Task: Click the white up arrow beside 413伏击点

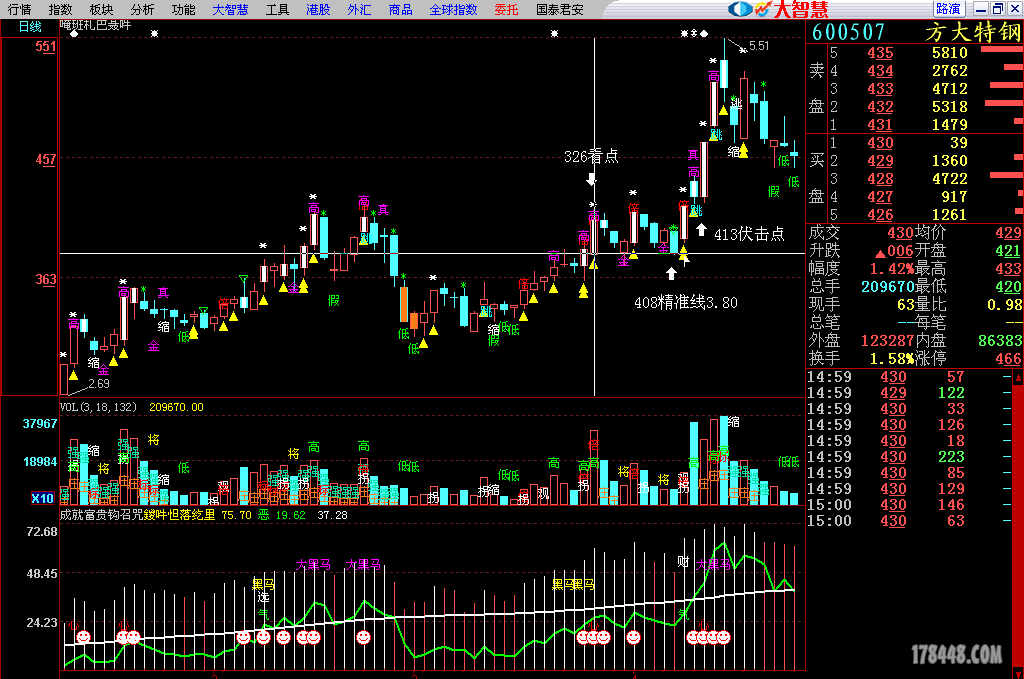Action: 701,229
